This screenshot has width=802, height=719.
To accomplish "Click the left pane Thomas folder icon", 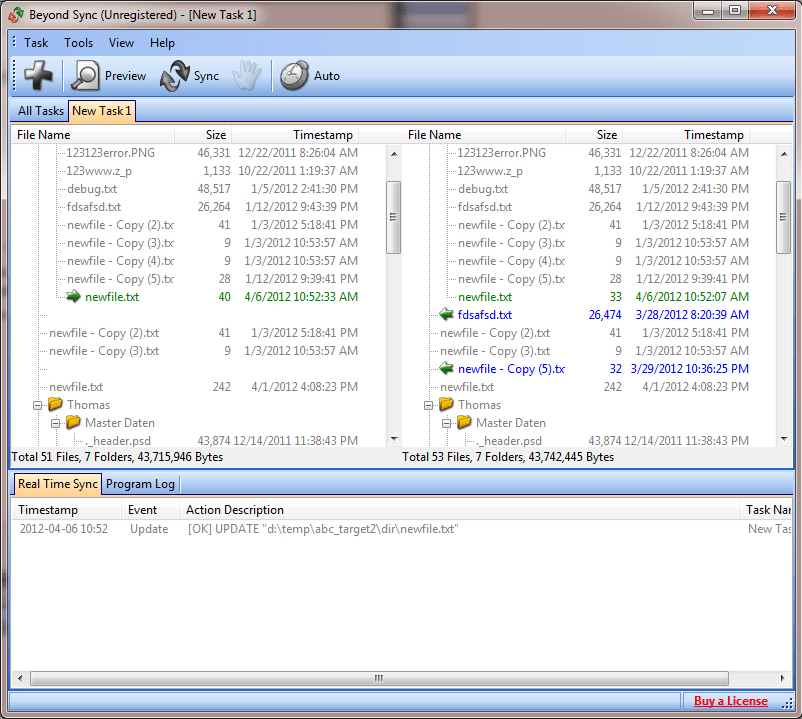I will point(55,404).
